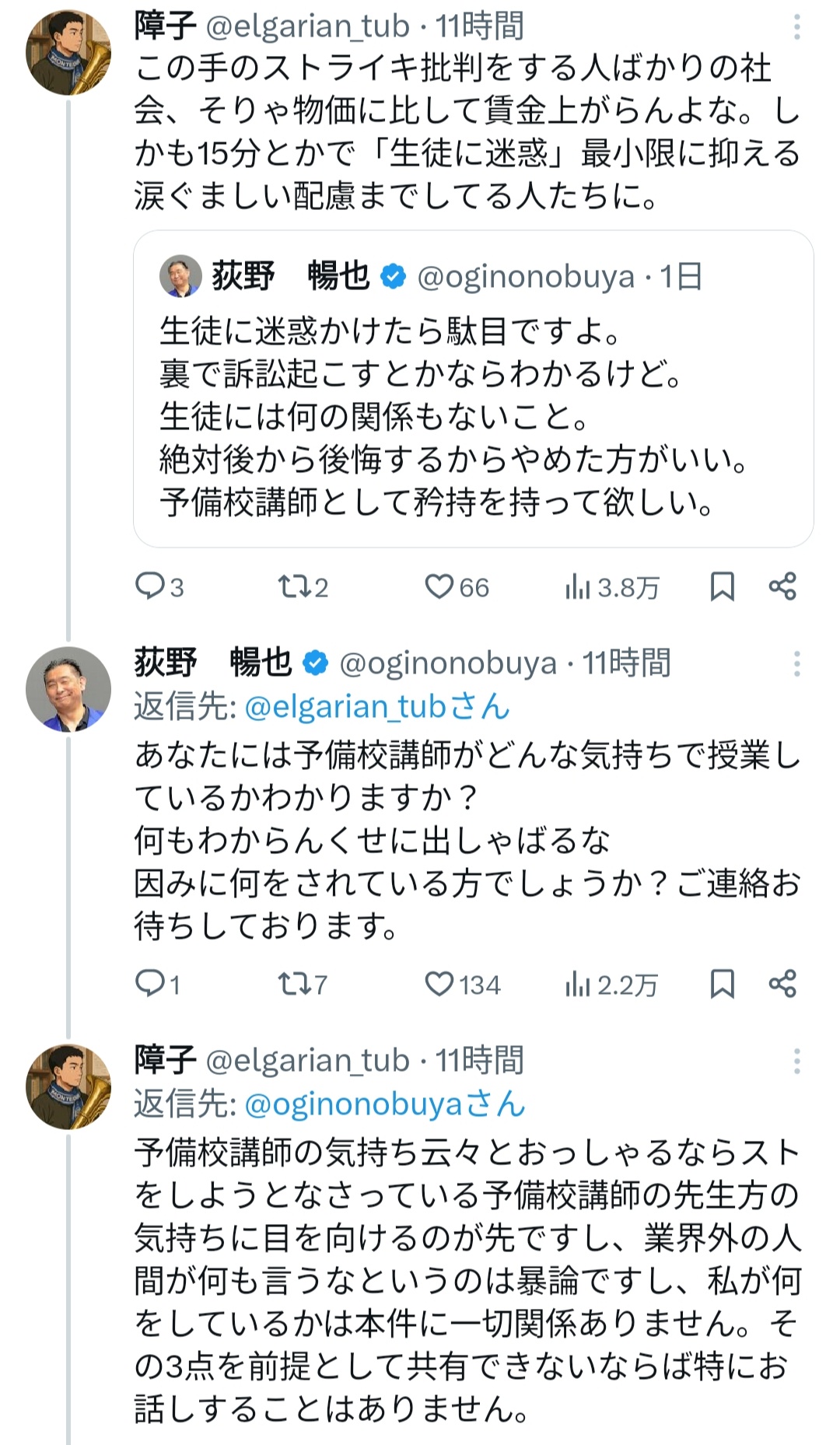Bookmark 荻野暢也's reply tweet
Screen dimensions: 840x1445
click(x=722, y=985)
